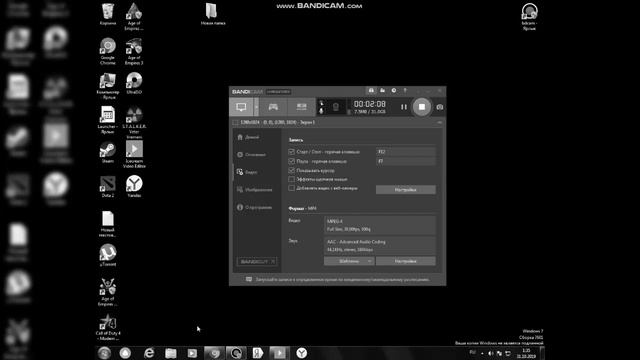
Task: Open the media player taskbar icon
Action: [192, 353]
